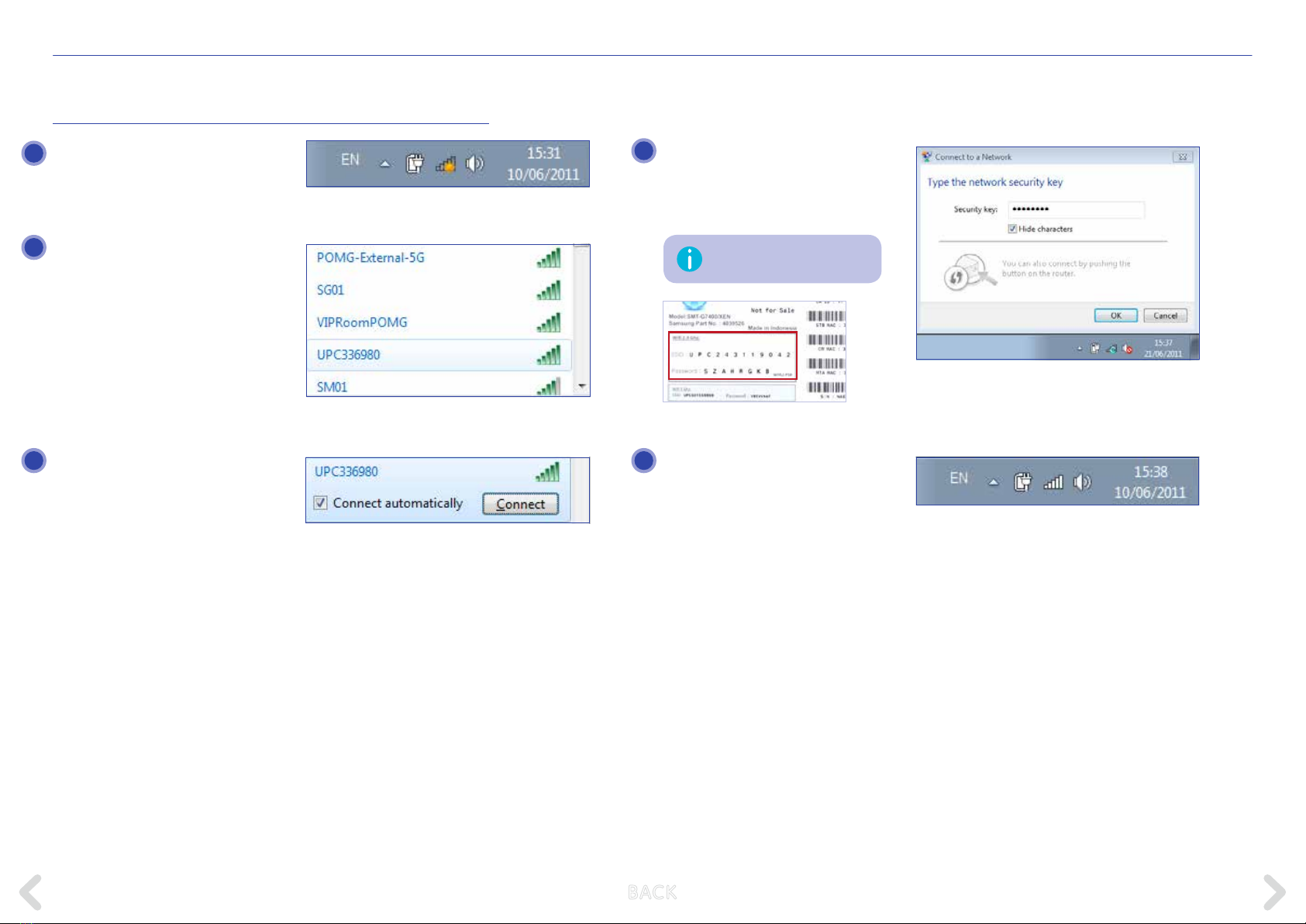Click the Connect button
This screenshot has width=1306, height=924.
click(521, 504)
